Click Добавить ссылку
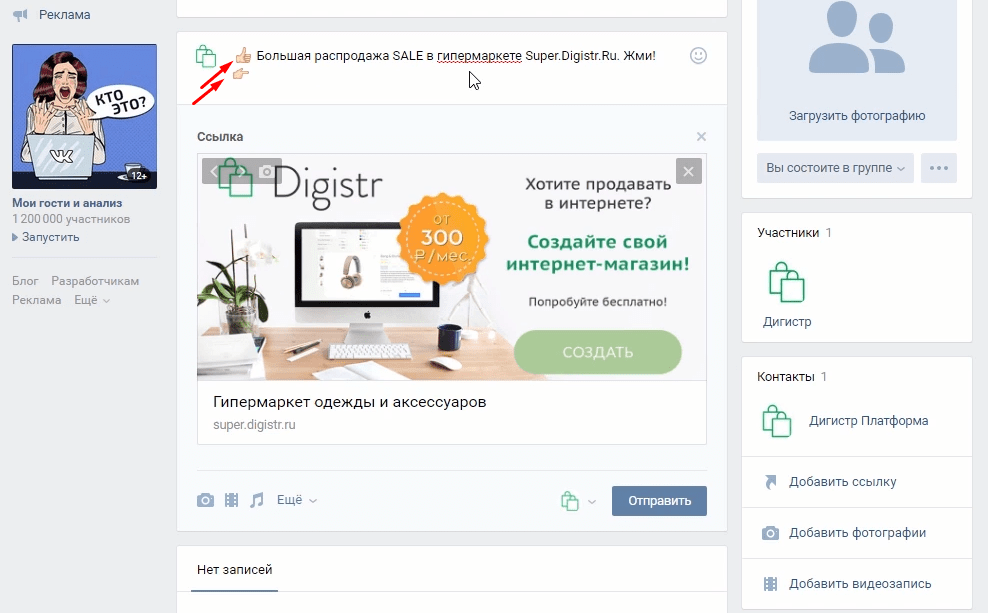The width and height of the screenshot is (988, 613). (842, 482)
